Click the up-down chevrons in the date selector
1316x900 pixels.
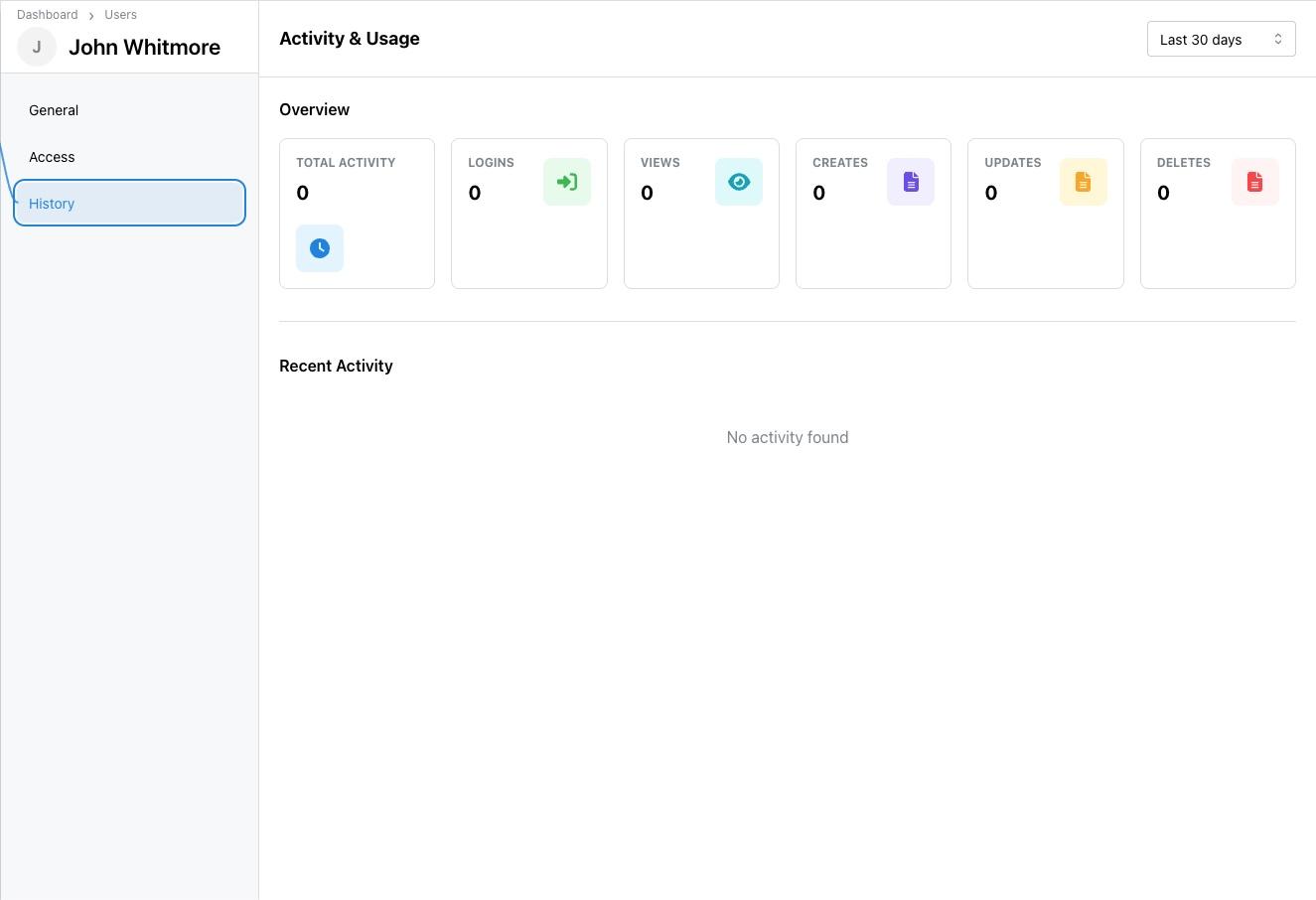pos(1279,39)
